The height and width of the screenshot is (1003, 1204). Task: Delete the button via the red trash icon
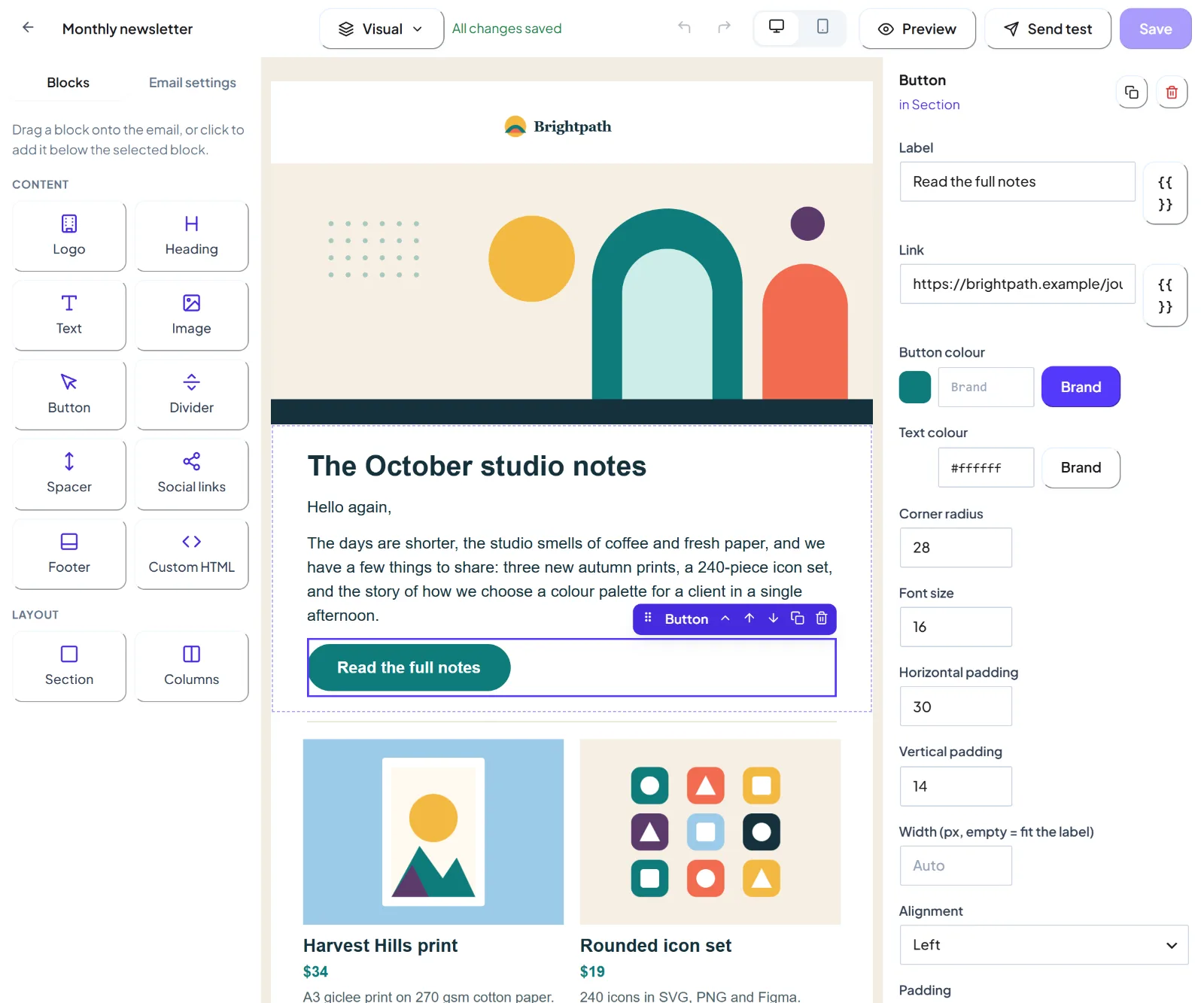pos(1172,93)
